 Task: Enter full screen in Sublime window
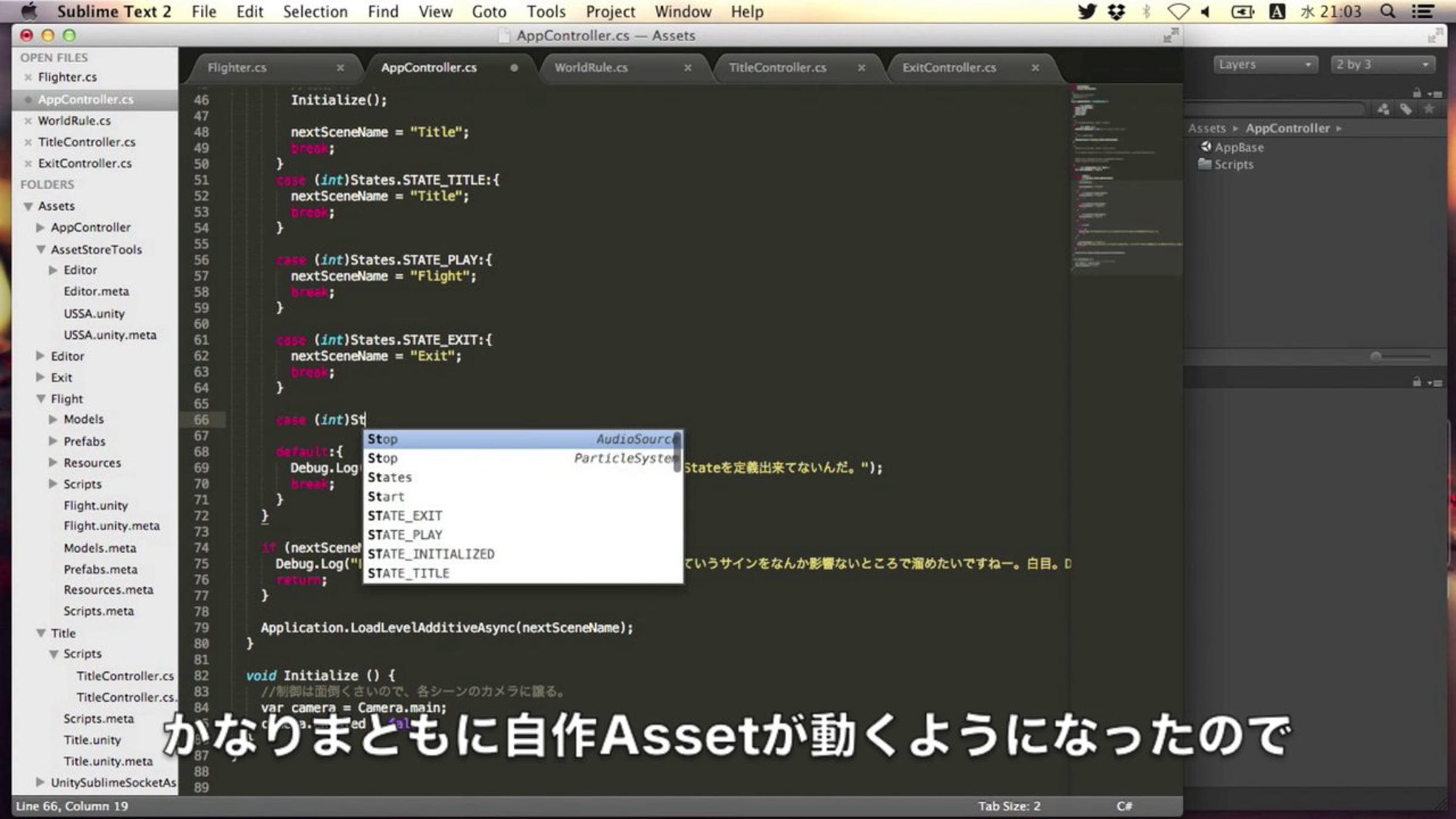1170,36
